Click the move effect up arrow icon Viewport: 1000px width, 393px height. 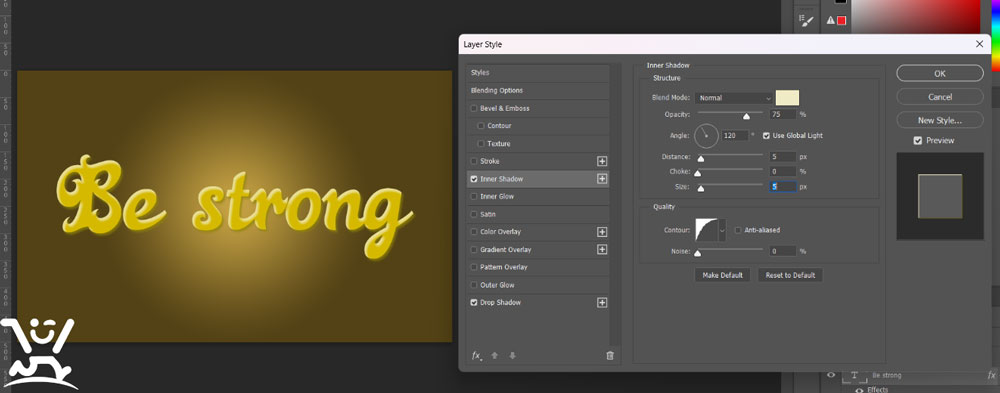(494, 356)
